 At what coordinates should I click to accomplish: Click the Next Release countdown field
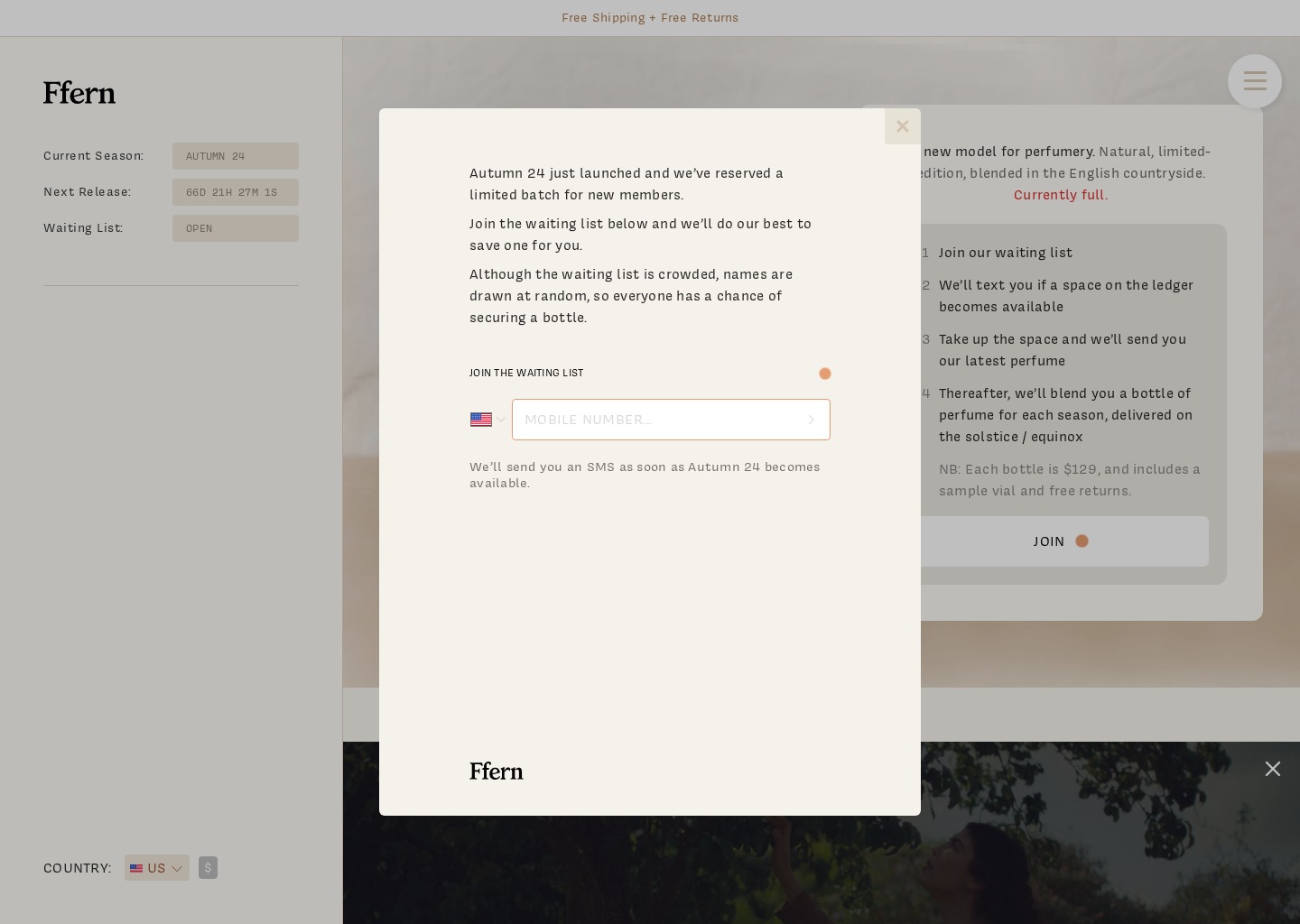(x=236, y=192)
